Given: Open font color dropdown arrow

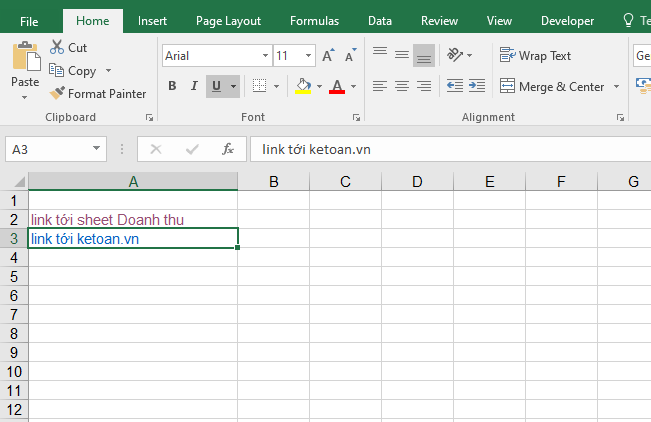Looking at the screenshot, I should [353, 86].
